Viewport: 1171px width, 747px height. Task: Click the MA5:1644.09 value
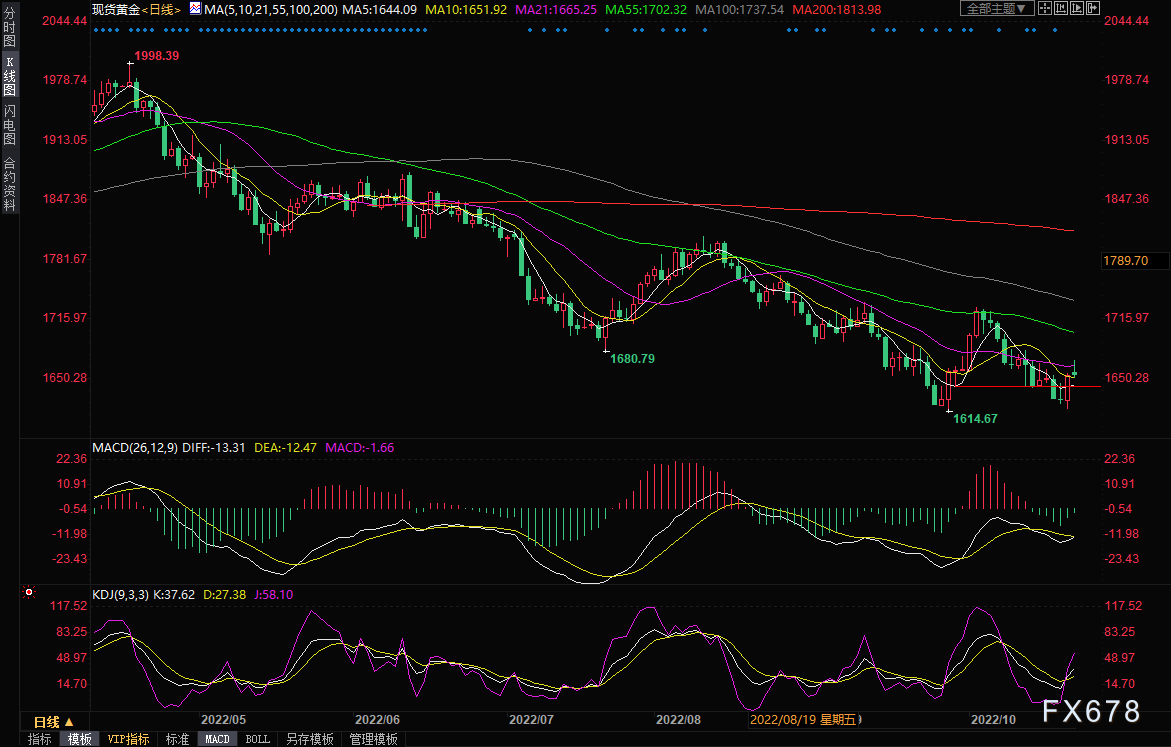pos(379,10)
